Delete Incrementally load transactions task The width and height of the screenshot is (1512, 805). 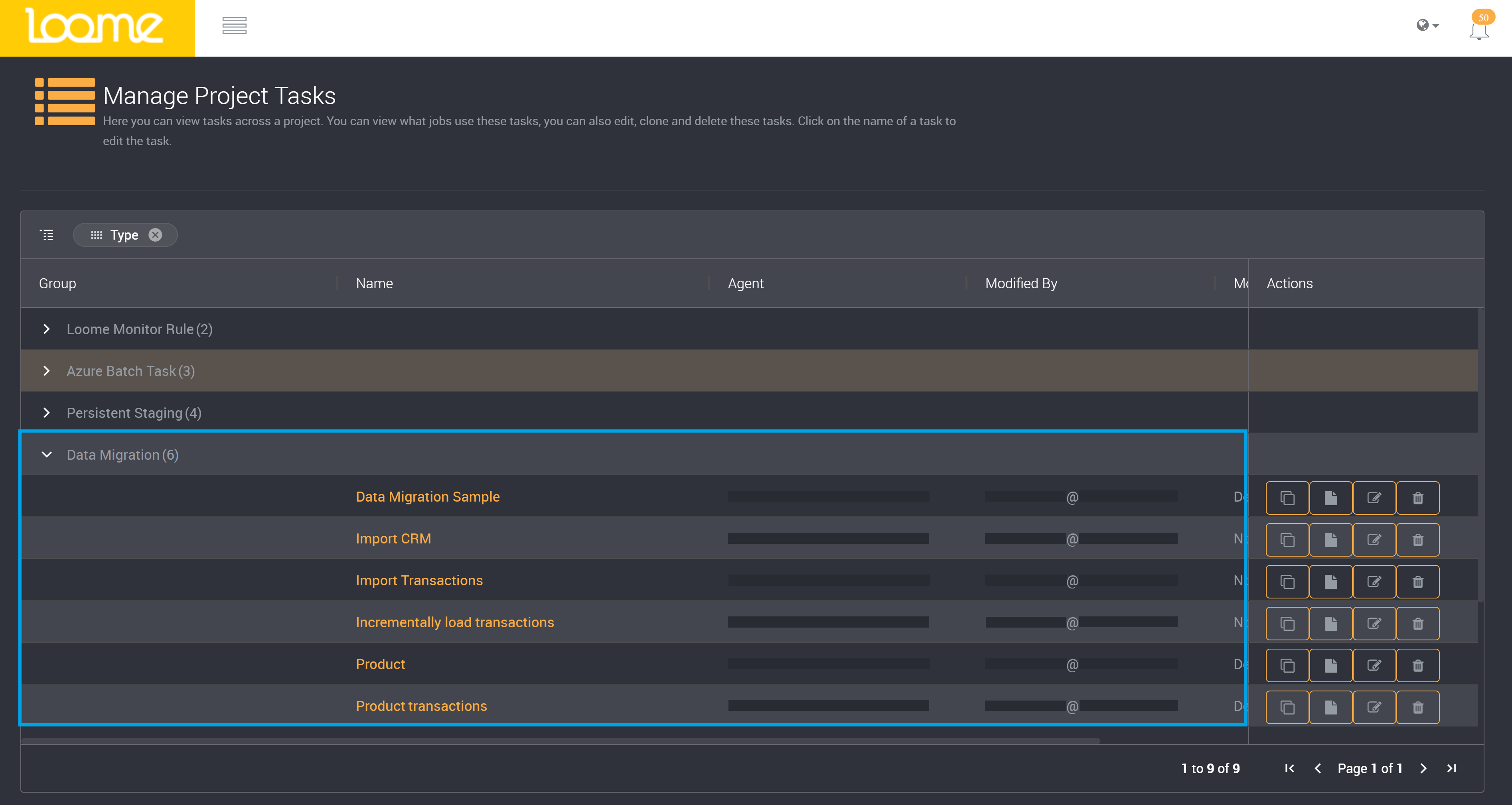point(1417,623)
